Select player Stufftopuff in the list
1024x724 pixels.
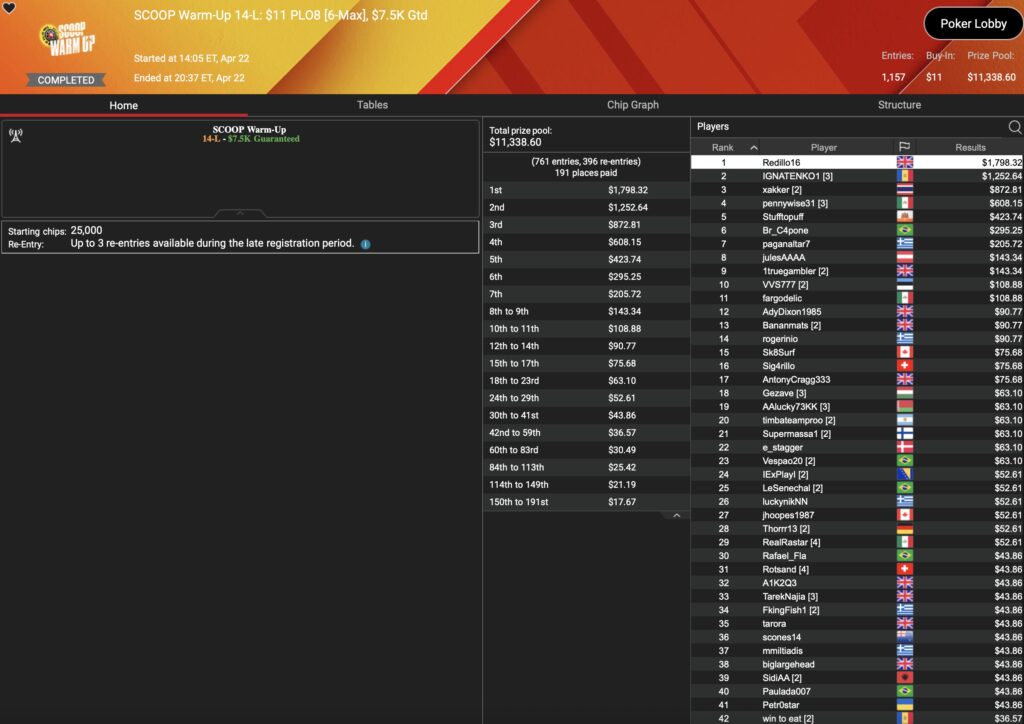(x=857, y=217)
